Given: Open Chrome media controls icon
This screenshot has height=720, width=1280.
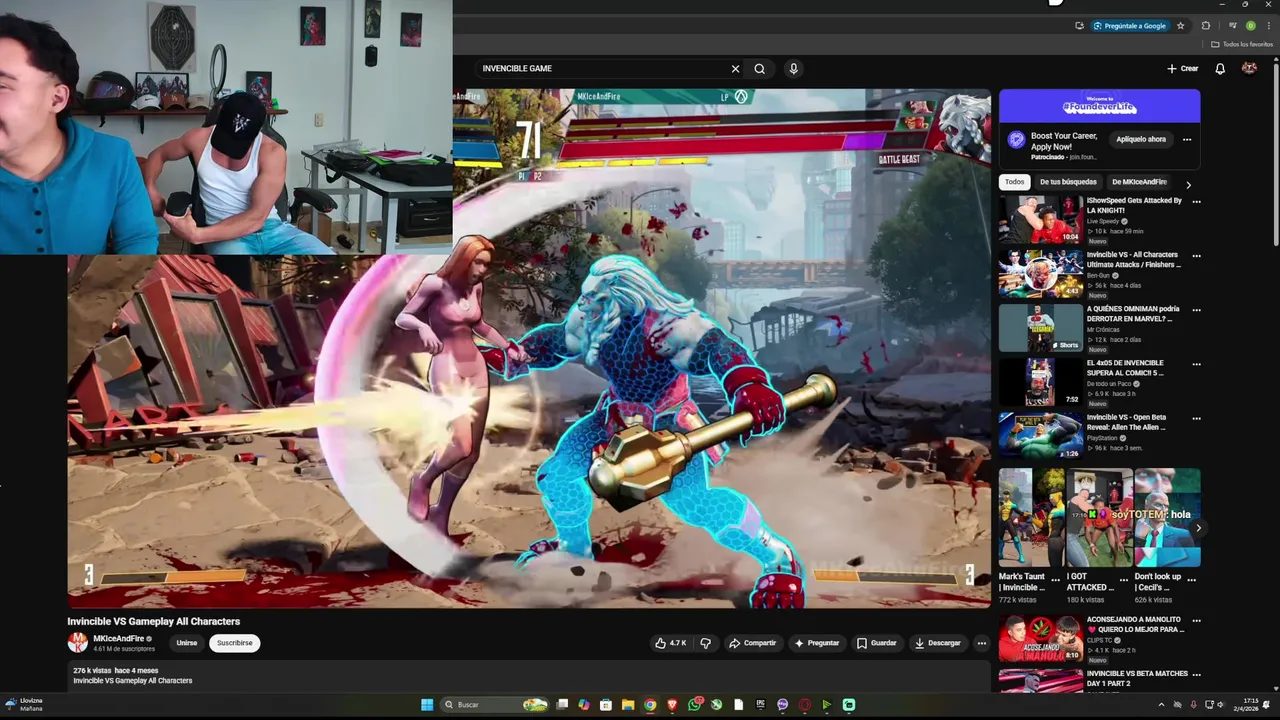Looking at the screenshot, I should click(x=1232, y=26).
